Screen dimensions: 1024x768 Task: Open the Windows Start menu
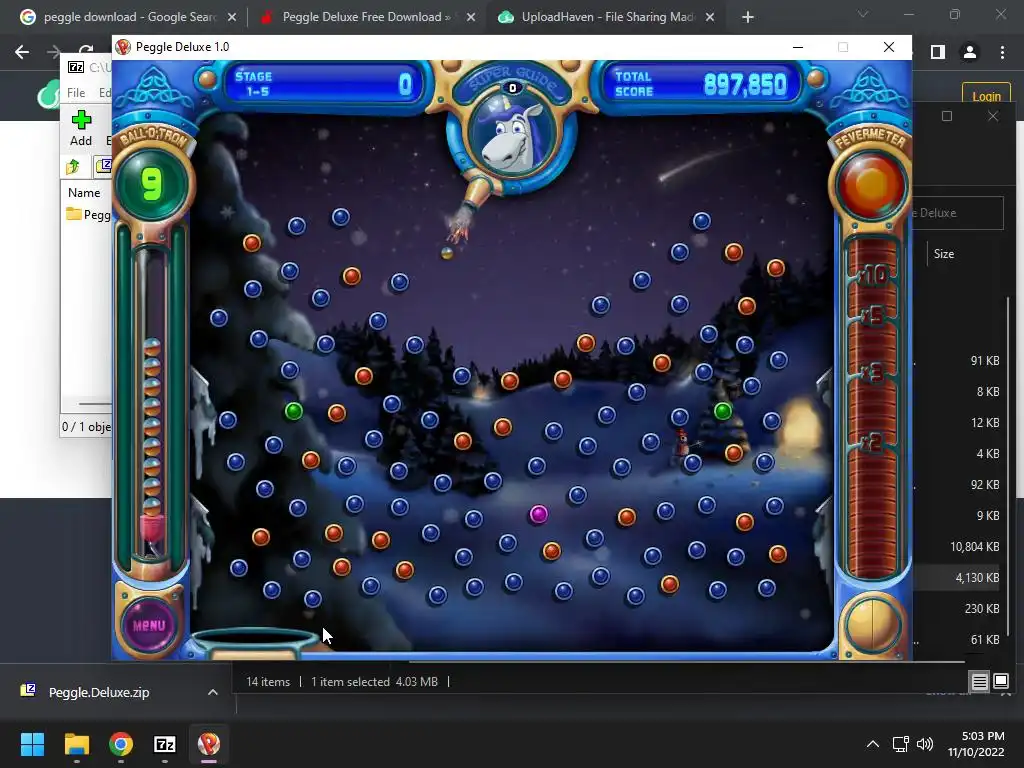point(33,744)
